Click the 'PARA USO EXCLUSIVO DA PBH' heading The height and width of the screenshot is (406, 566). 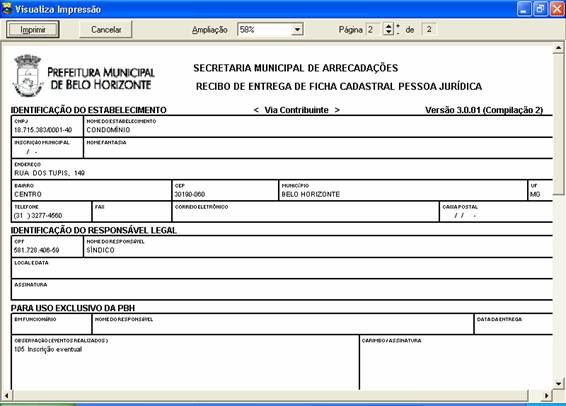click(x=73, y=308)
